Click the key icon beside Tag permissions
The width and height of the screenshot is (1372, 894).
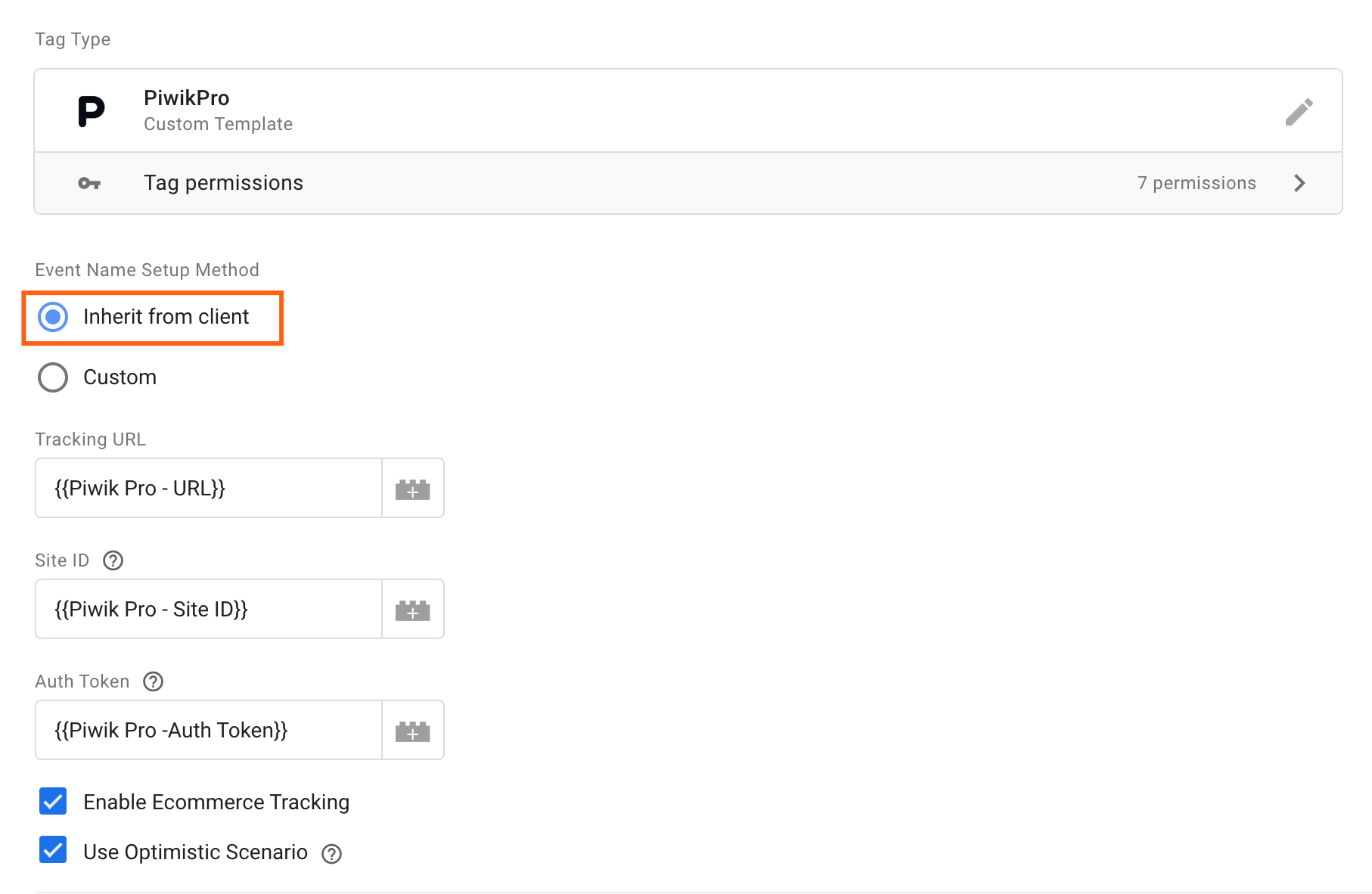[89, 183]
